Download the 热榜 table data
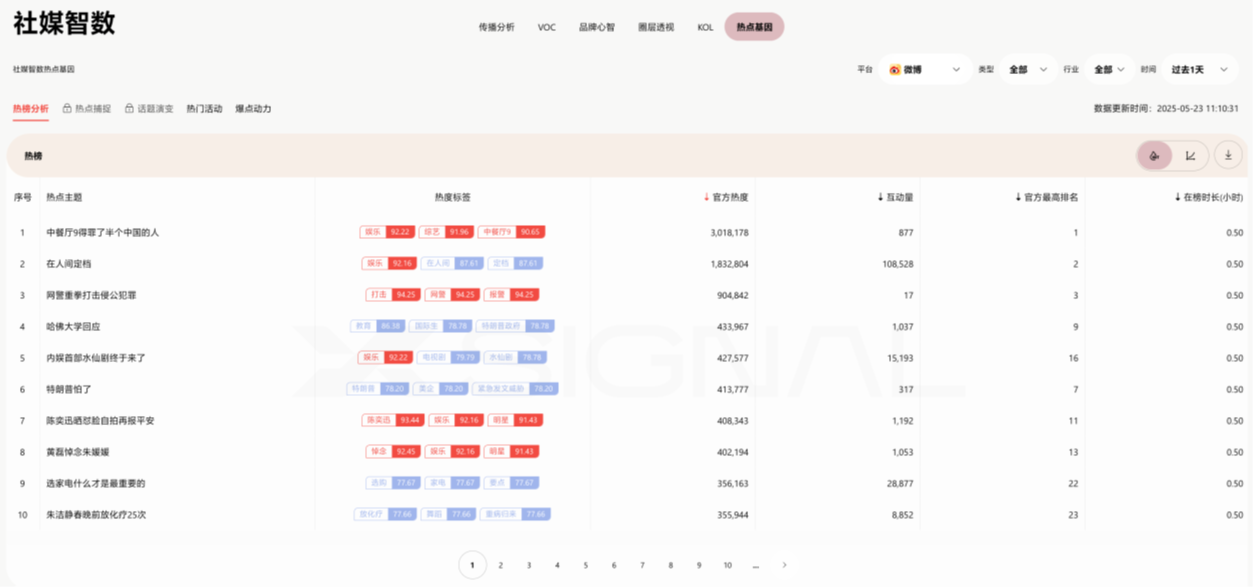This screenshot has width=1253, height=587. click(1228, 155)
